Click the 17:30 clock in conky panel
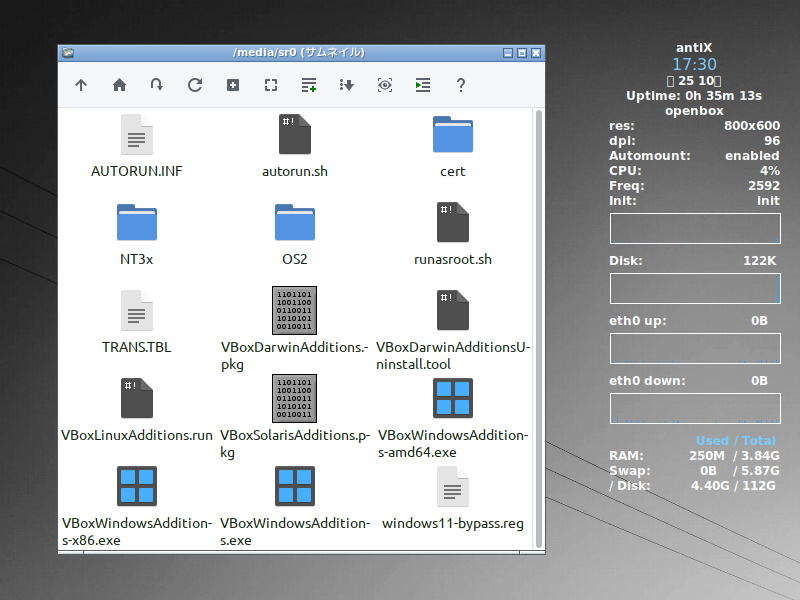 pos(694,64)
